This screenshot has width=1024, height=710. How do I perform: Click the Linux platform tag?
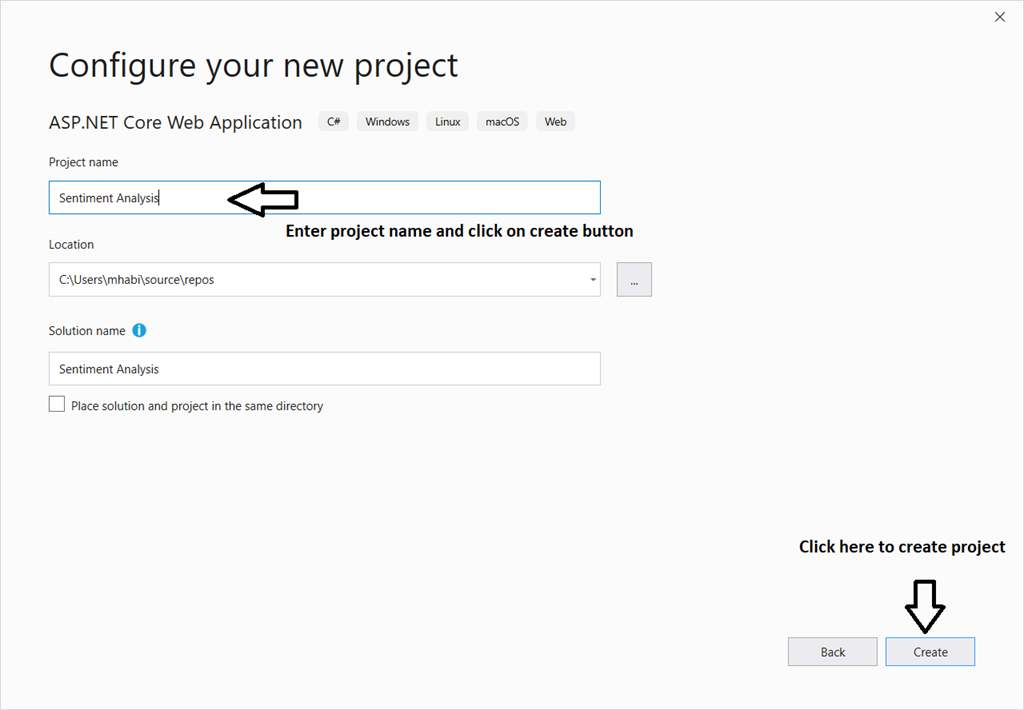(448, 122)
